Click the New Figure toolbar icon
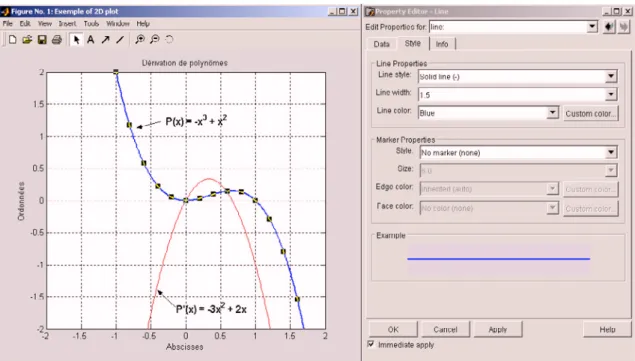The height and width of the screenshot is (361, 635). (12, 39)
